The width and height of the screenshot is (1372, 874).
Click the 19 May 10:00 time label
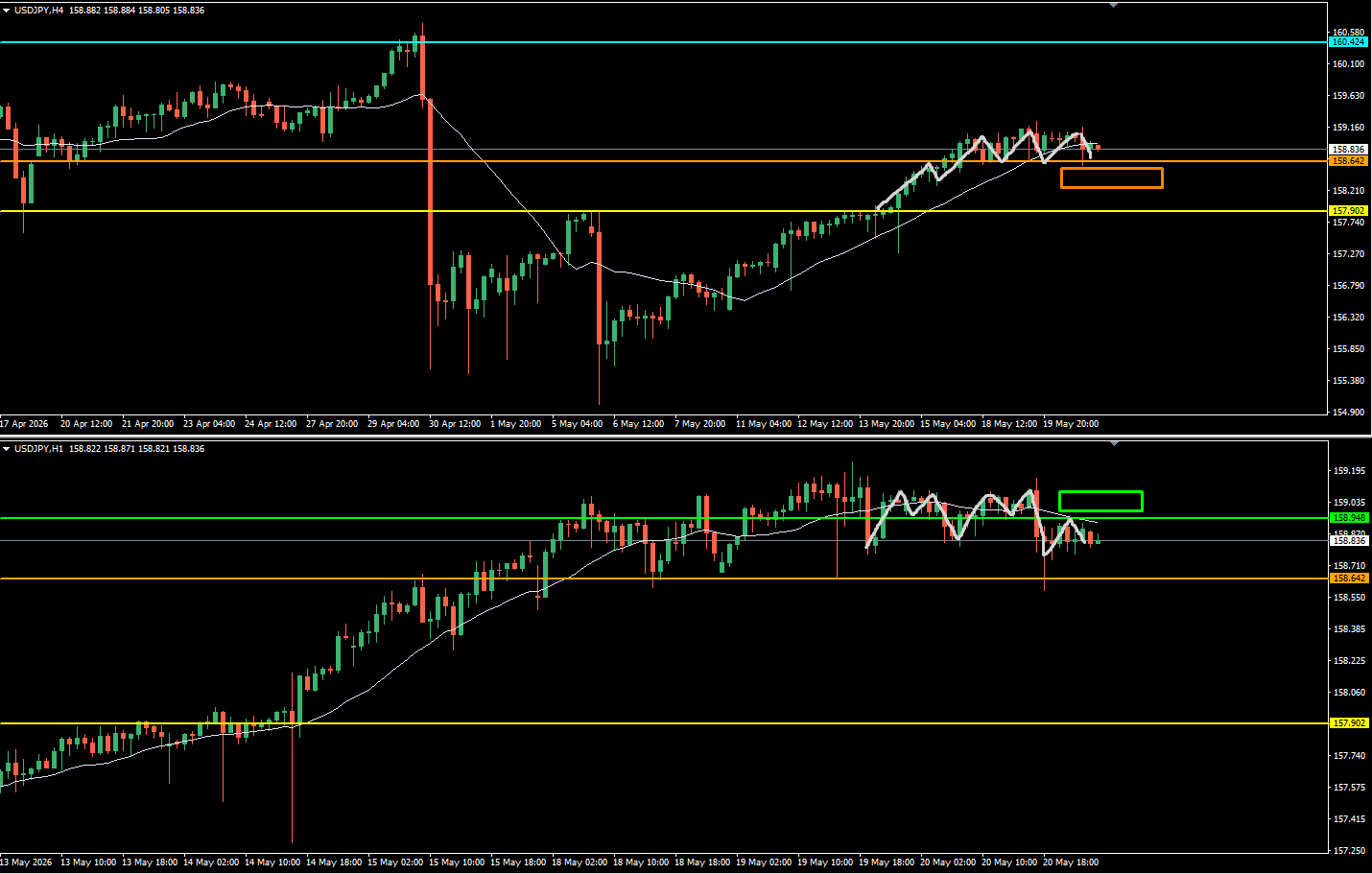(x=825, y=862)
